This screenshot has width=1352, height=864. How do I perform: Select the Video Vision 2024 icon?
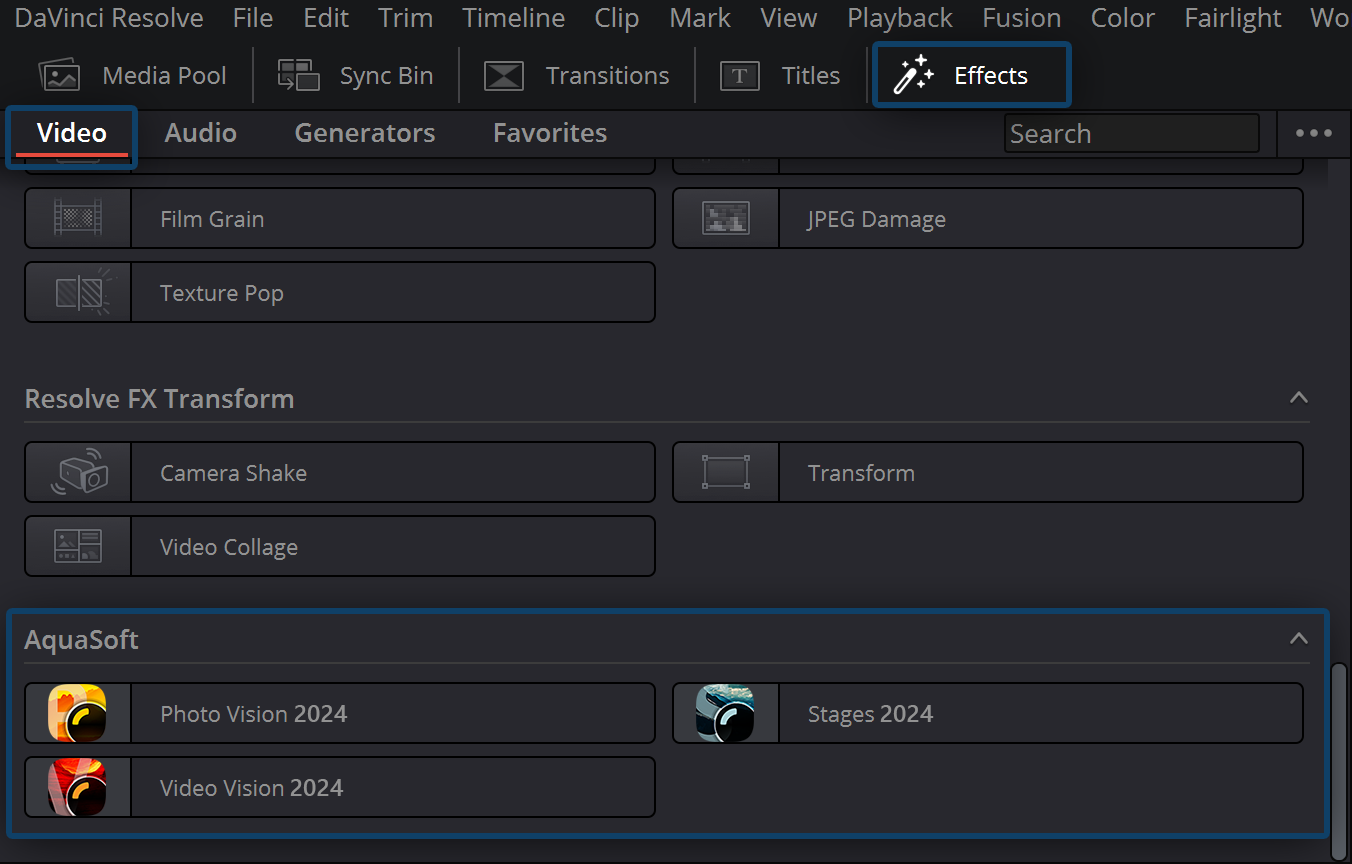click(77, 787)
